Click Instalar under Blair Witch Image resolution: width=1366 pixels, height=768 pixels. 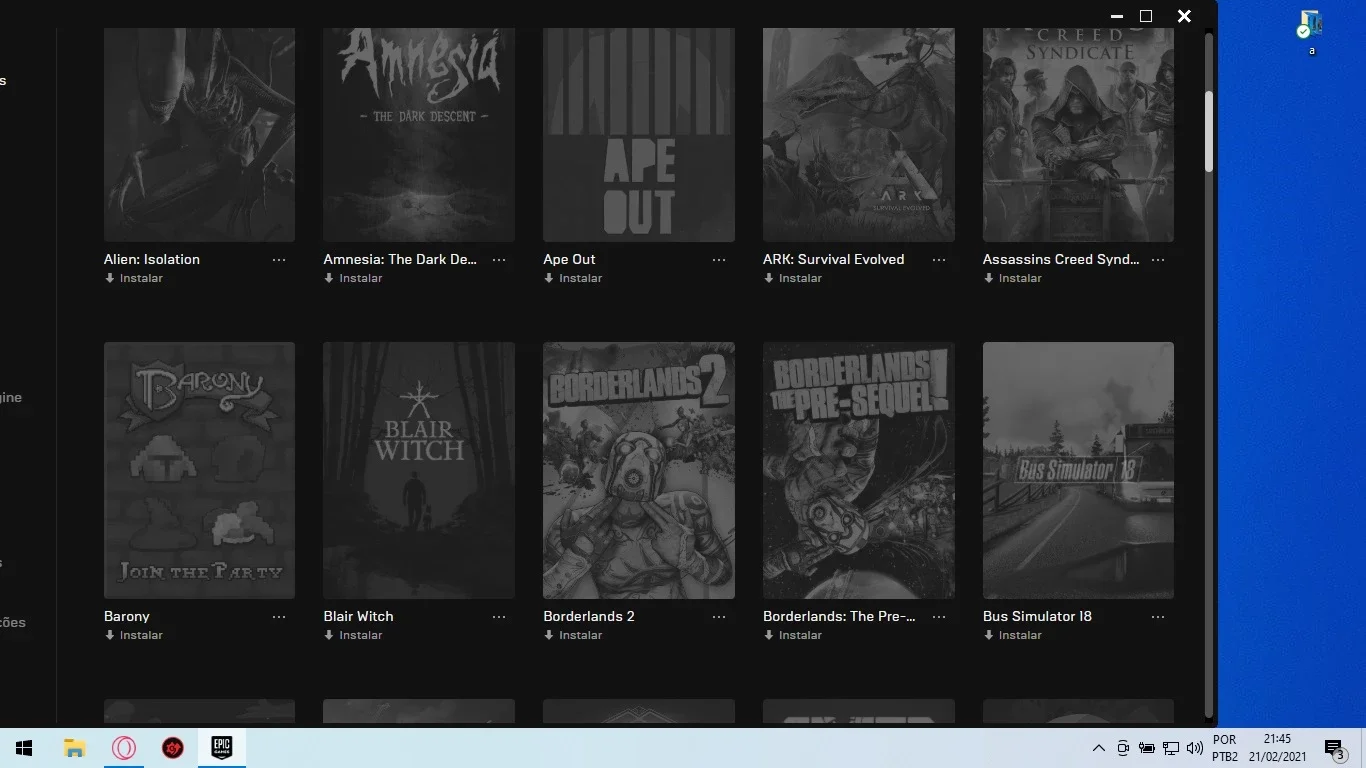(x=353, y=635)
